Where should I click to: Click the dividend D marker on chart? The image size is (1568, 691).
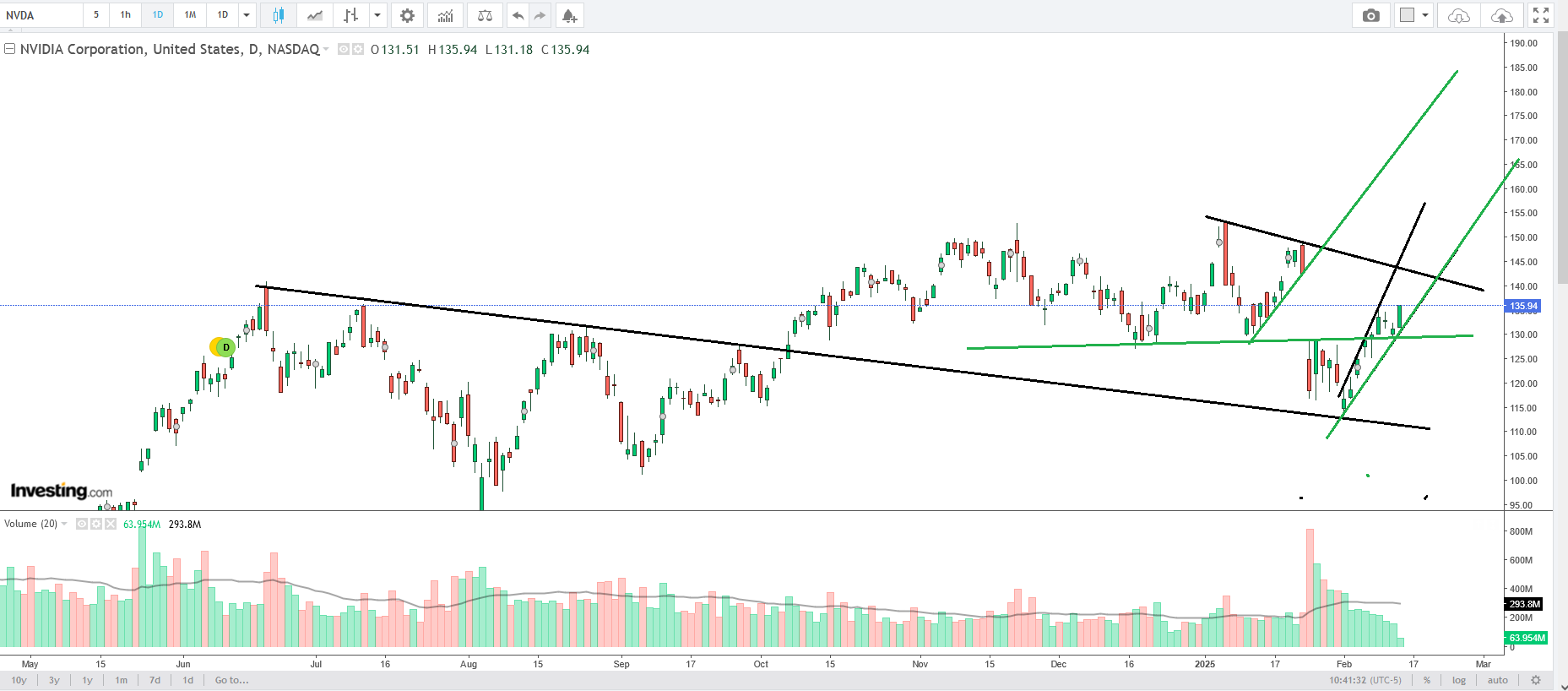point(226,347)
